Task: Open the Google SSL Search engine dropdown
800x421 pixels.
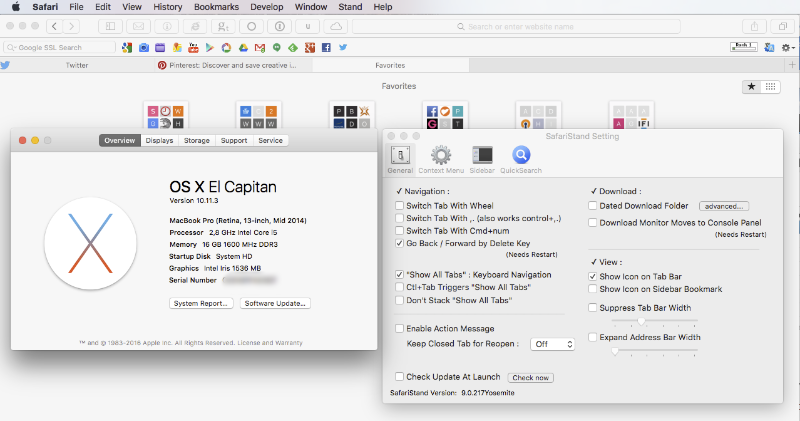Action: click(11, 47)
